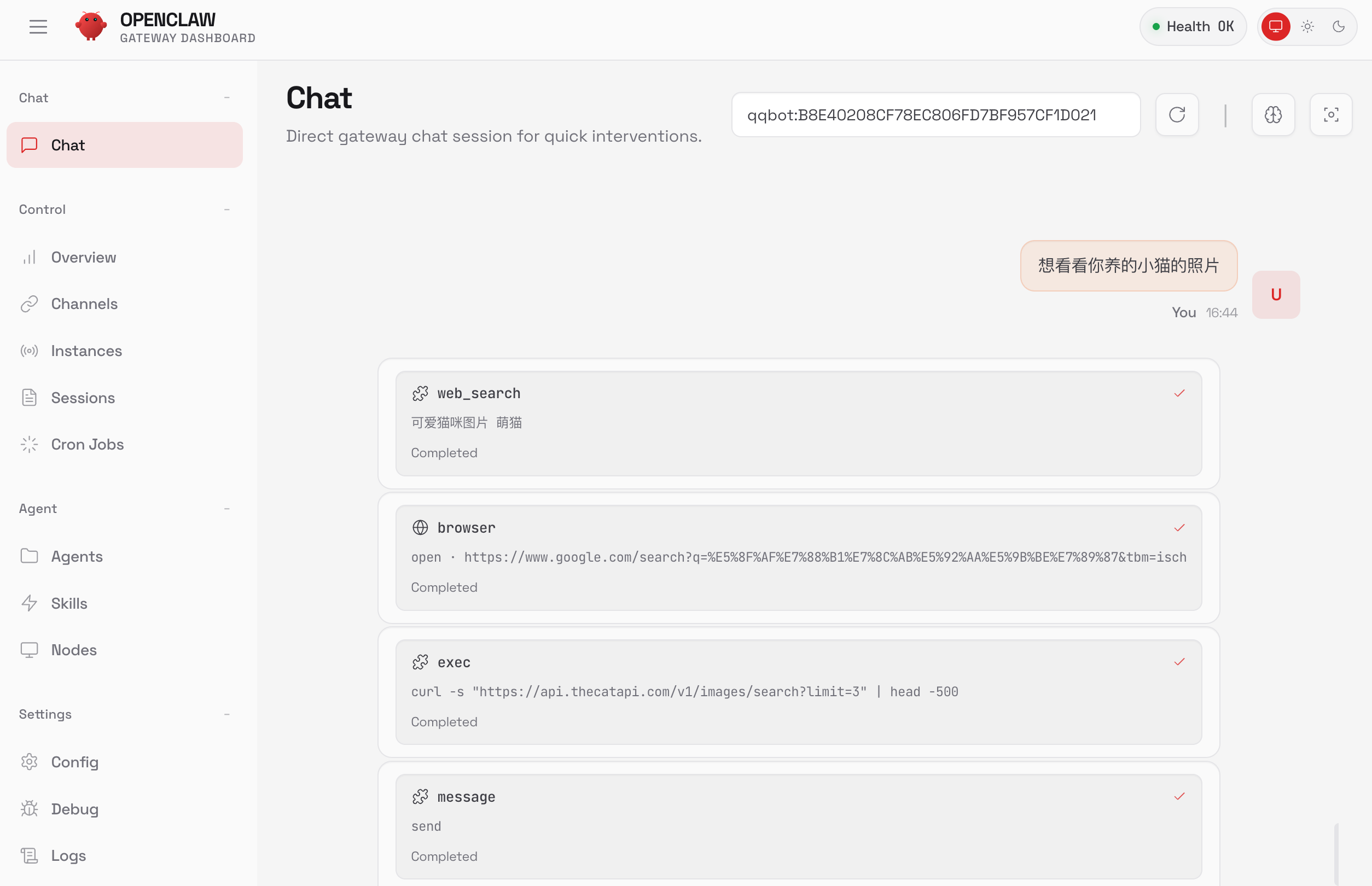The height and width of the screenshot is (886, 1372).
Task: Click the chat scrollbar thumb
Action: (x=1336, y=854)
